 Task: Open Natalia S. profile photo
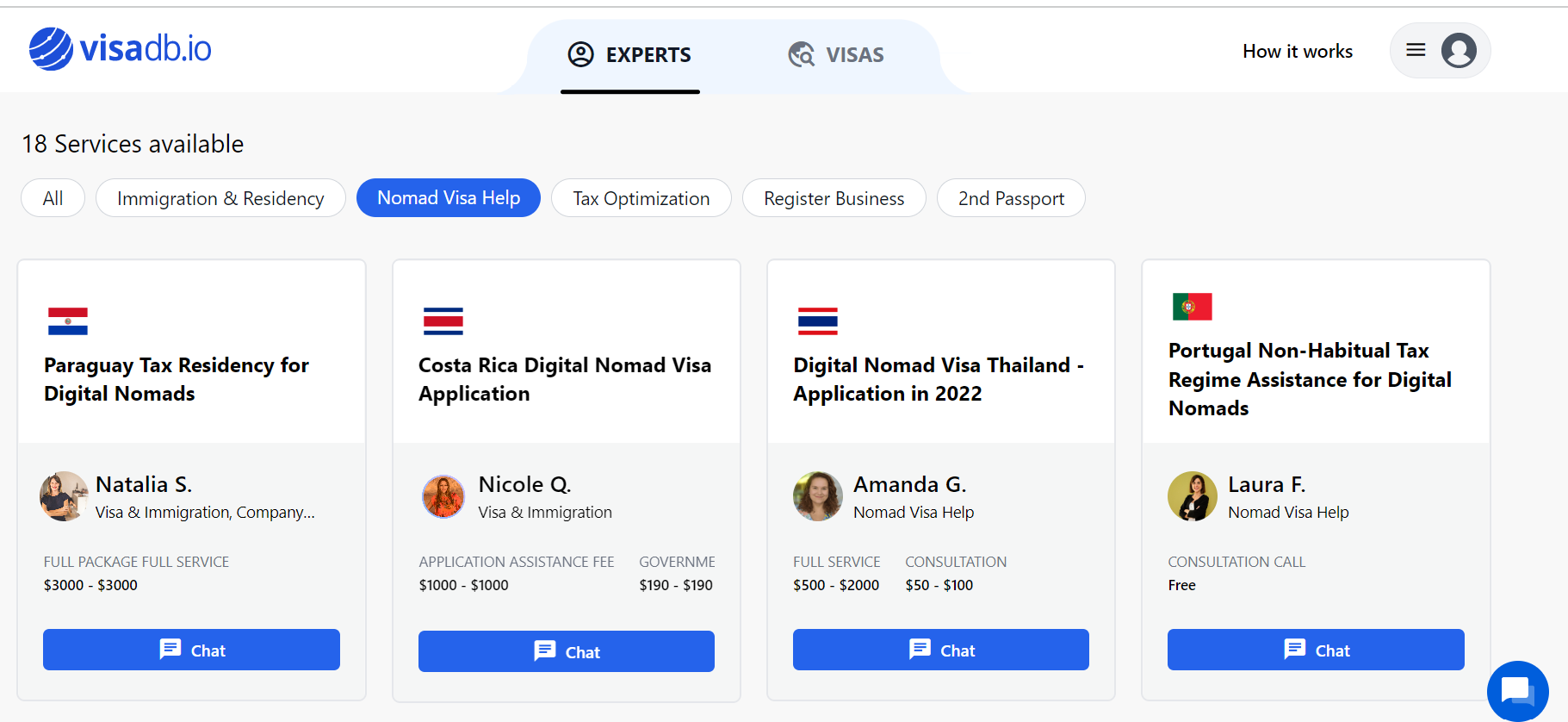64,496
